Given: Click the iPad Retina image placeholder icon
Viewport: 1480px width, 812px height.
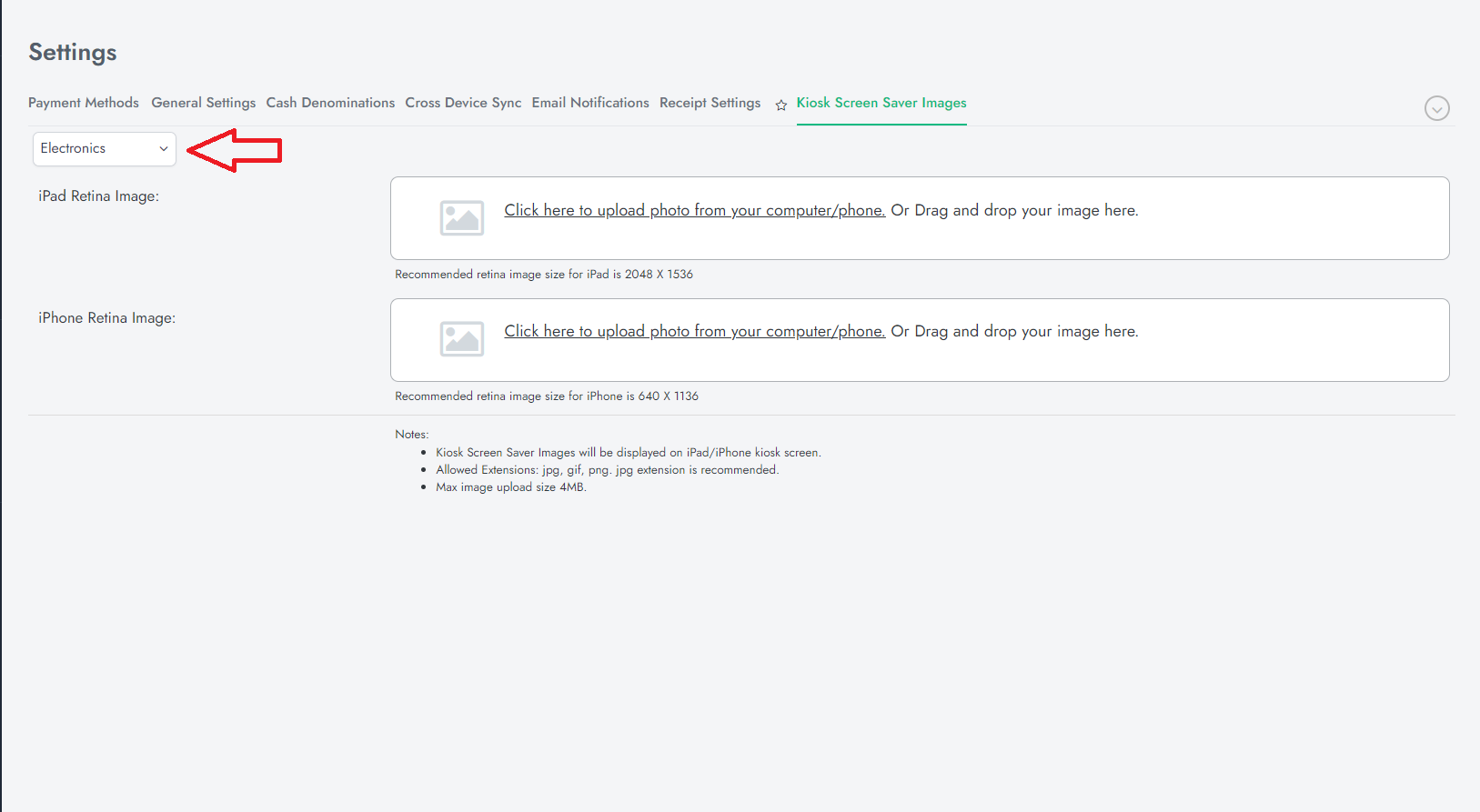Looking at the screenshot, I should 461,218.
